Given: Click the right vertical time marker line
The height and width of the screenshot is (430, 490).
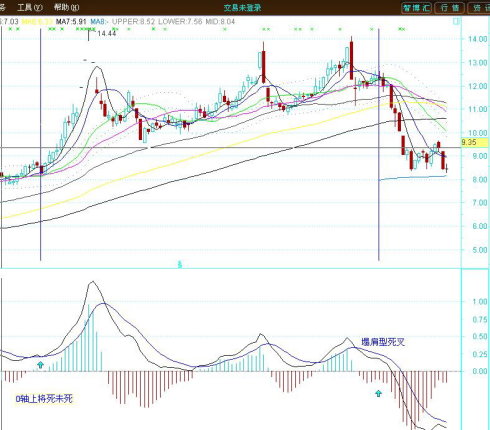Looking at the screenshot, I should point(379,144).
